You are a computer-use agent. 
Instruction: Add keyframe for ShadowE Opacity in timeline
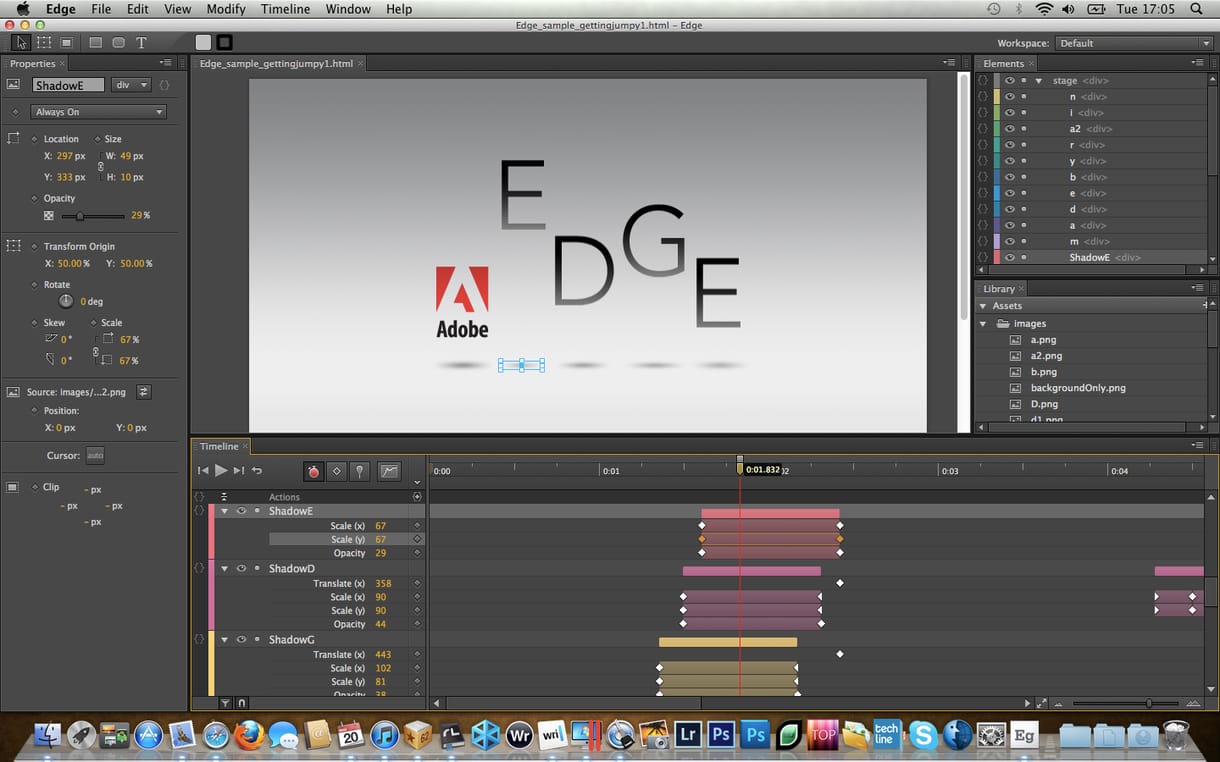tap(418, 553)
